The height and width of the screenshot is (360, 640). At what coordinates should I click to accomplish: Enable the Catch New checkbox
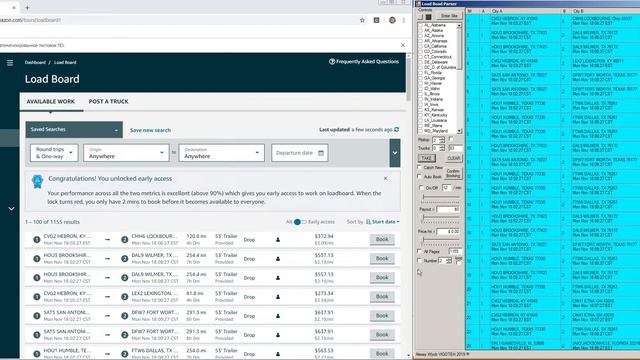(x=420, y=167)
